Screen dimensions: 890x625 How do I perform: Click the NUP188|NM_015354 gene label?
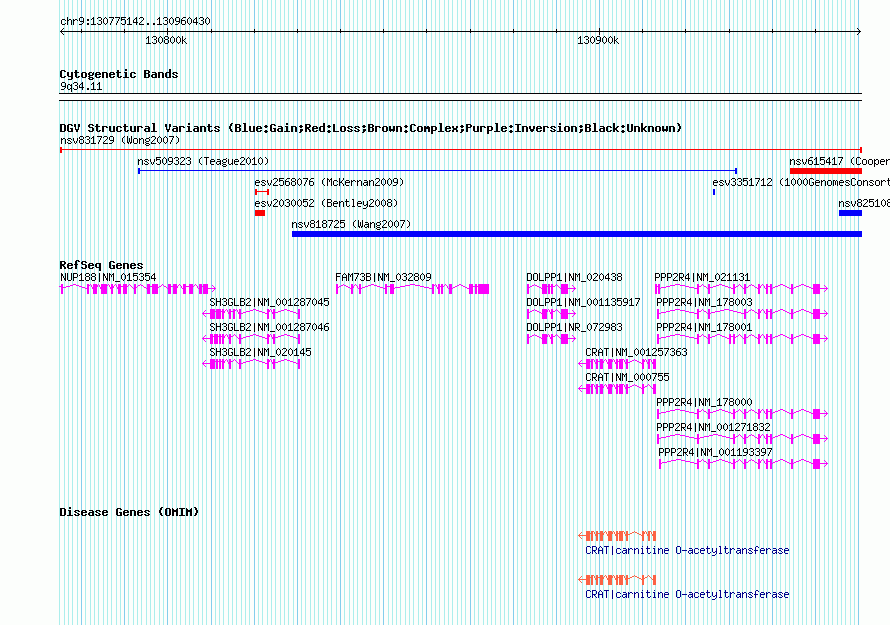pyautogui.click(x=108, y=277)
